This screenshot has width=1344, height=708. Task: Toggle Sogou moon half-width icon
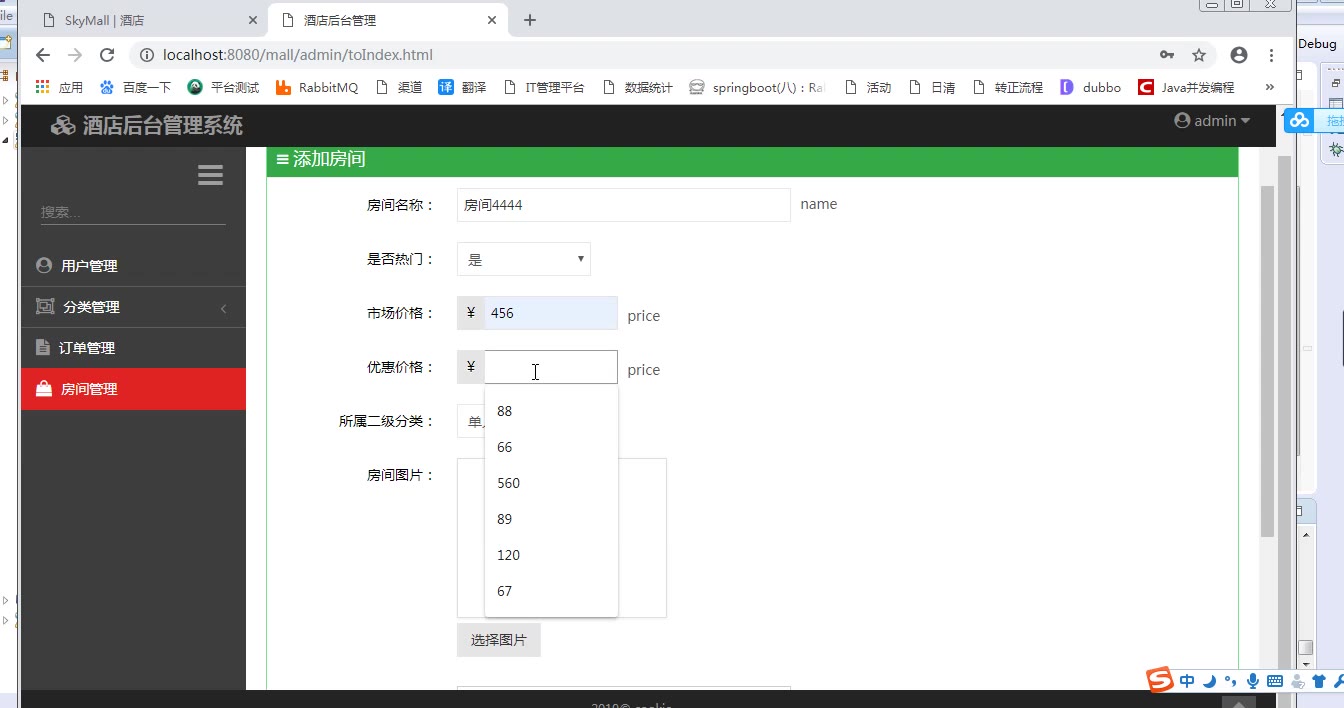coord(1209,681)
